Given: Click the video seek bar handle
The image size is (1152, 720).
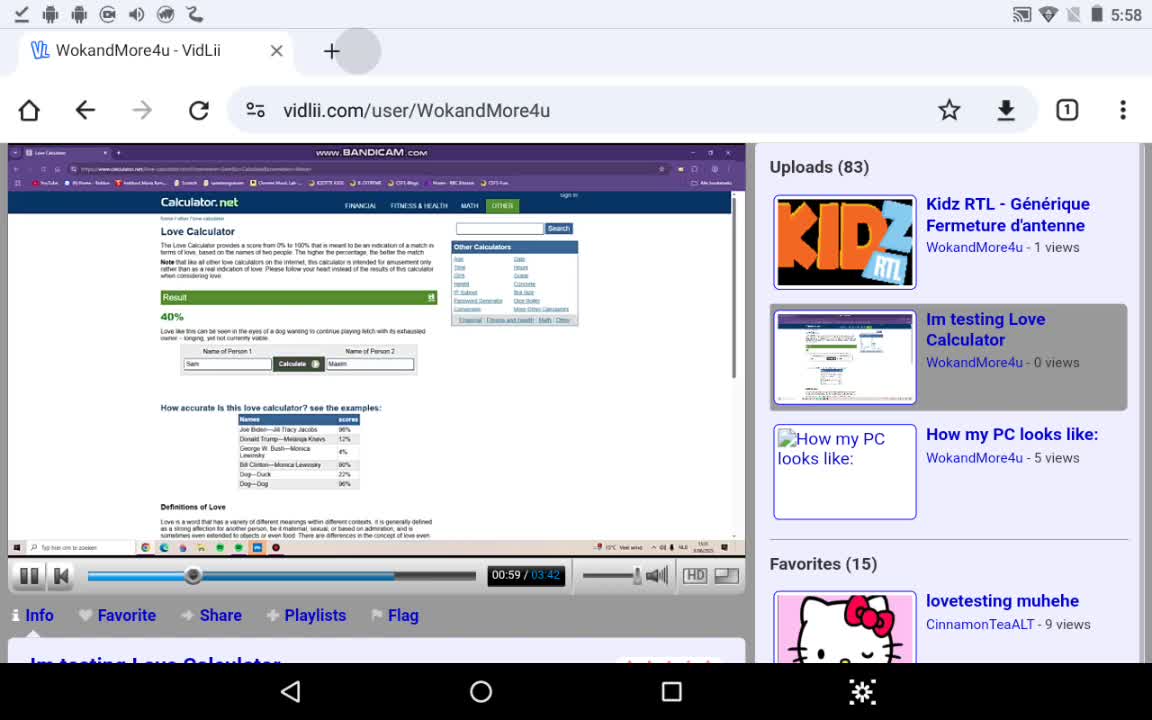Looking at the screenshot, I should pos(193,575).
